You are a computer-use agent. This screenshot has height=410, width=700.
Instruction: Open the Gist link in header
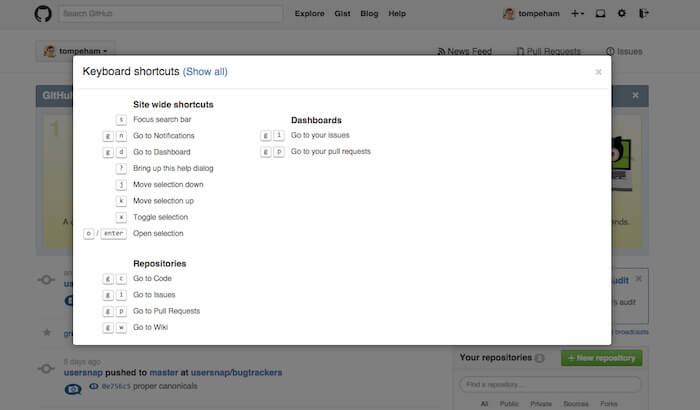point(342,13)
